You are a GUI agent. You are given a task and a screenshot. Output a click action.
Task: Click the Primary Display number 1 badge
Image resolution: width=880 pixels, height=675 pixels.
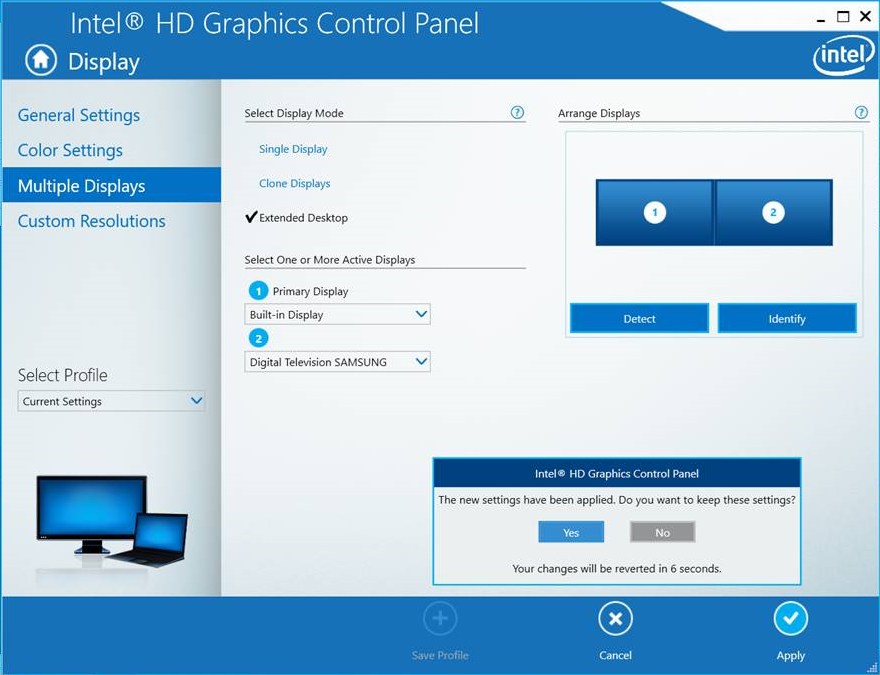coord(258,291)
